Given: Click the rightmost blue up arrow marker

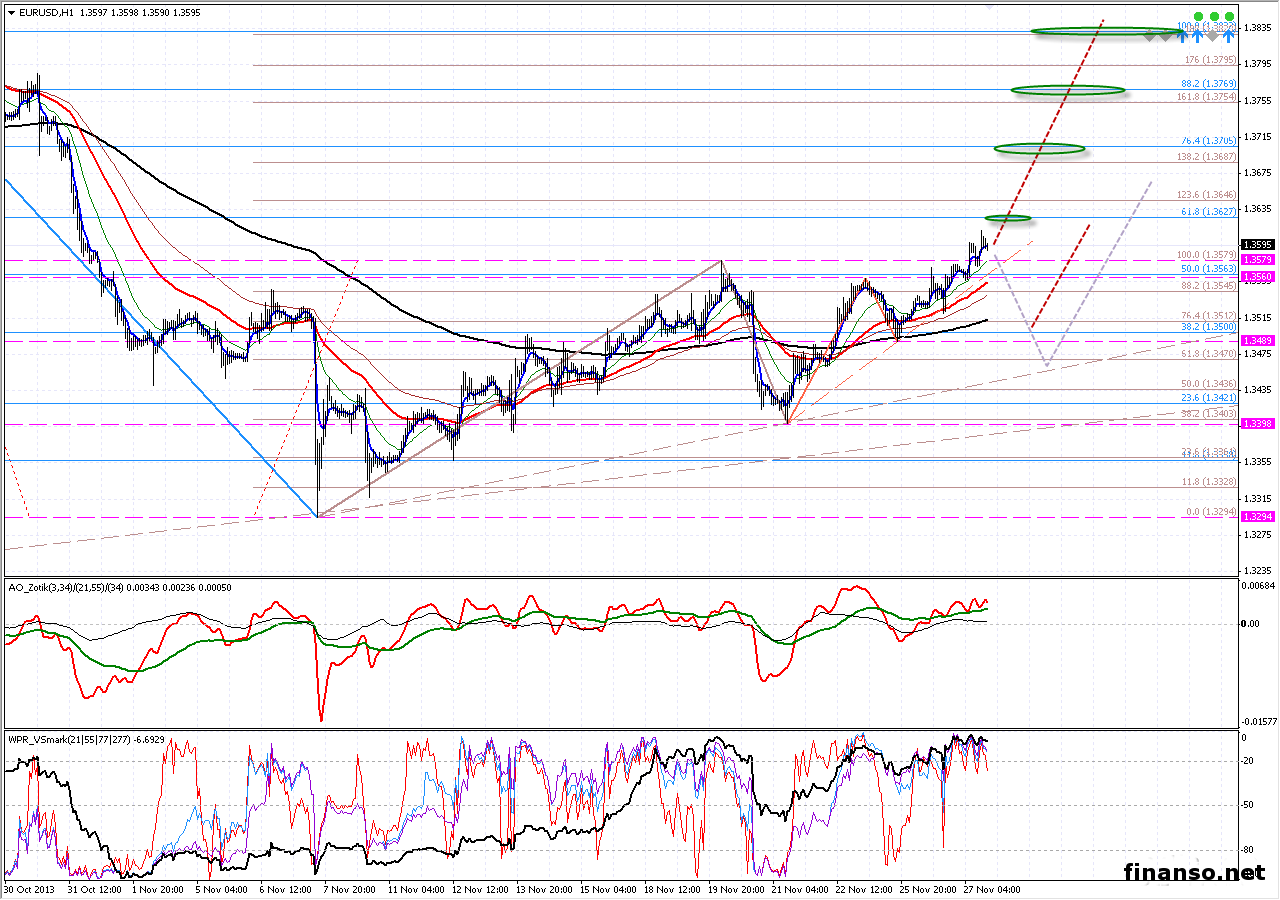Looking at the screenshot, I should pos(1228,36).
